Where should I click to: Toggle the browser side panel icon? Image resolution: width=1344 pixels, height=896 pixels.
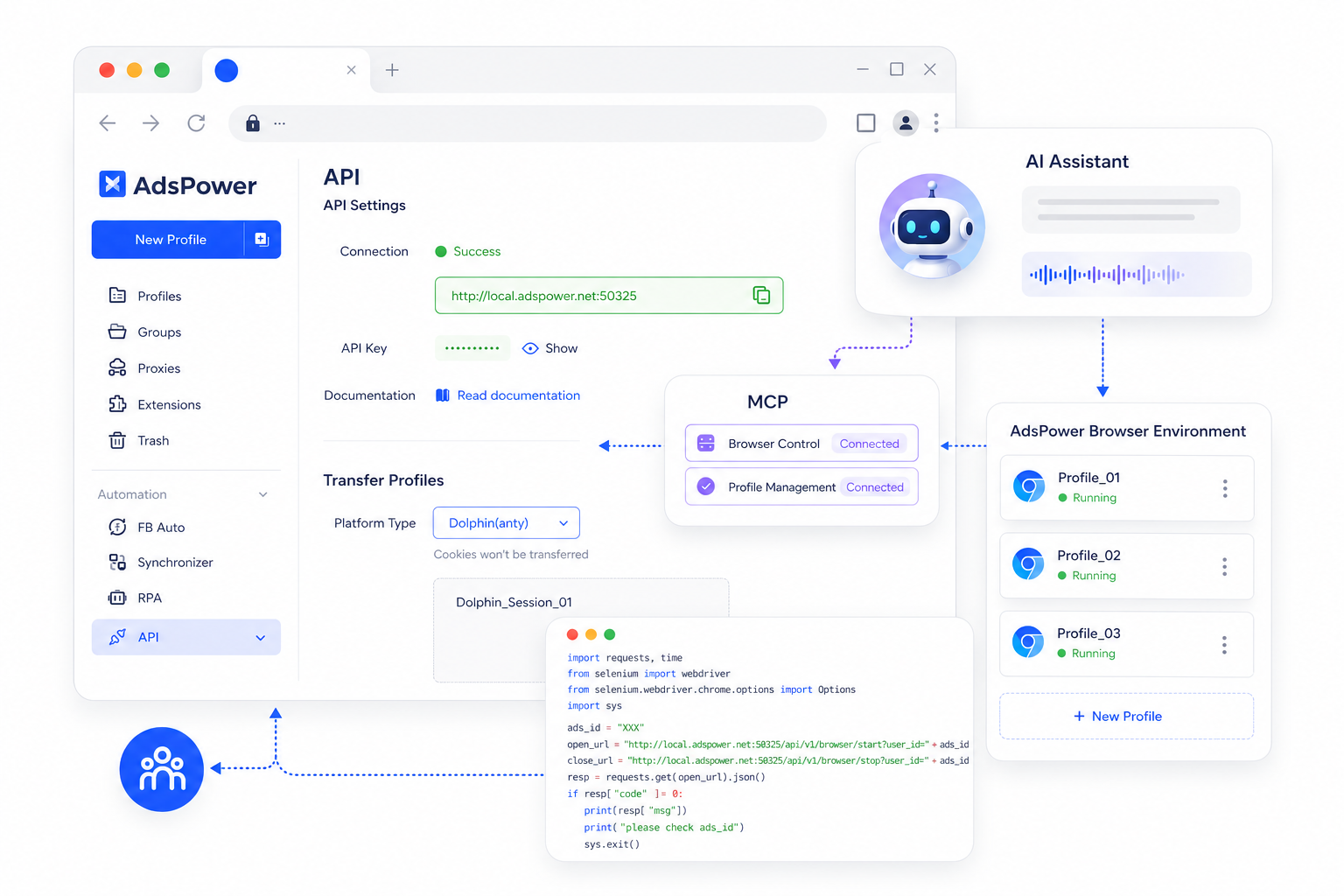866,123
